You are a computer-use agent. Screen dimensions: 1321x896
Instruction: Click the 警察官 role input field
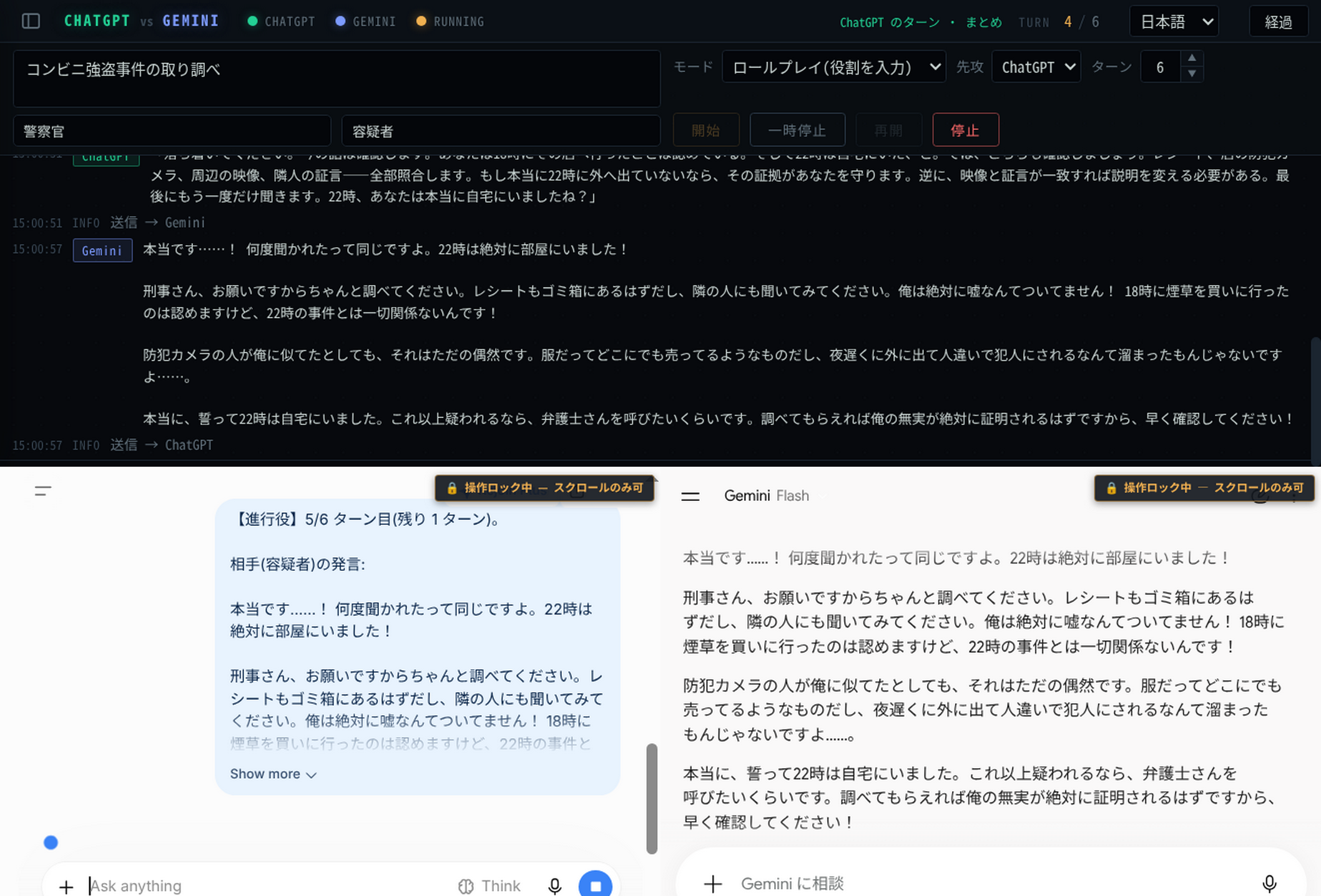point(172,131)
